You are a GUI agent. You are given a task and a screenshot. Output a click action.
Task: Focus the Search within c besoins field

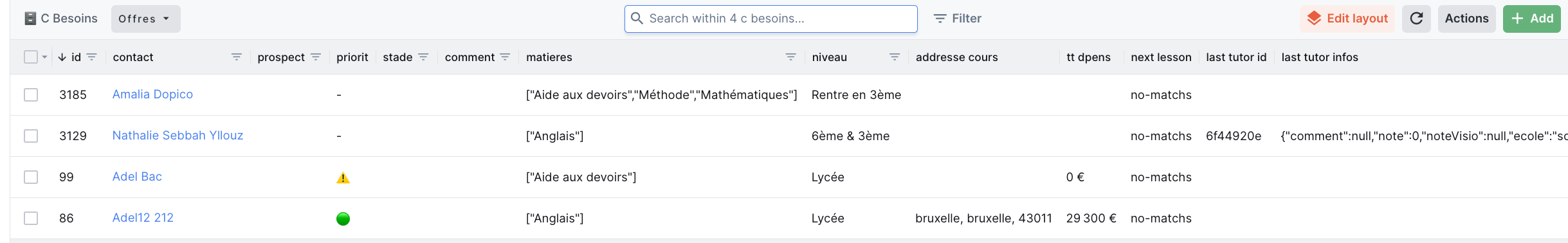(x=770, y=19)
